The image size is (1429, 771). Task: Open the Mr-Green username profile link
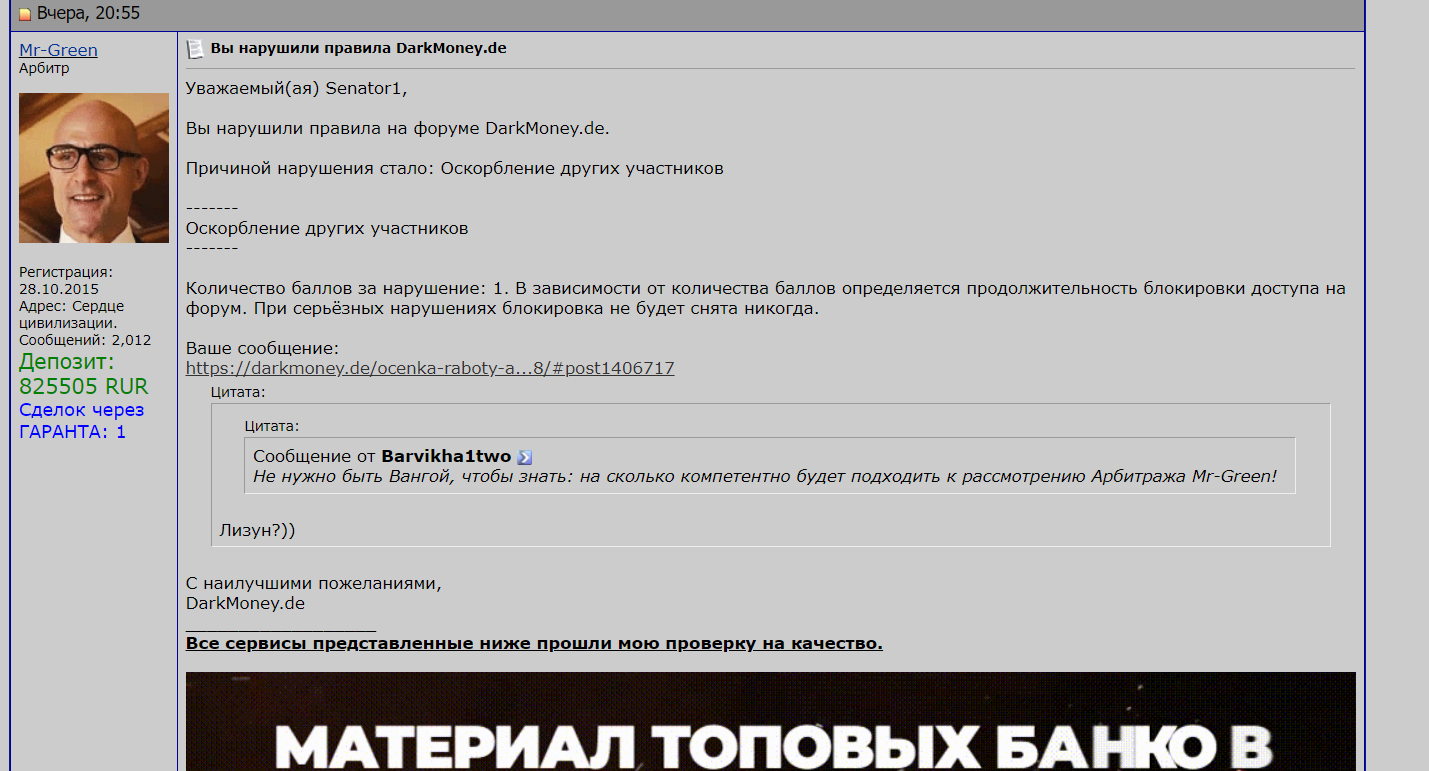[x=58, y=50]
